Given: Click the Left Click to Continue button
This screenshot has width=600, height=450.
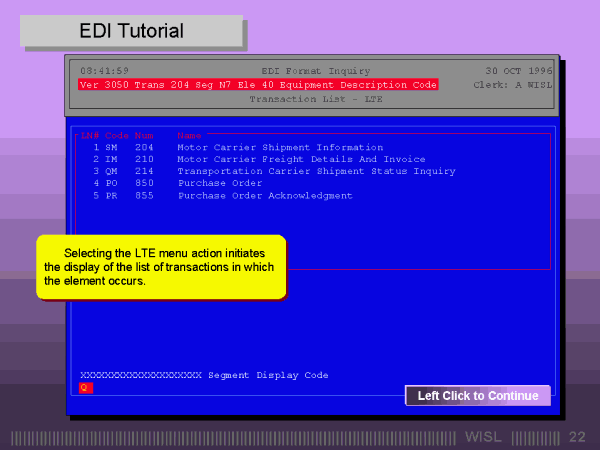Looking at the screenshot, I should (477, 396).
